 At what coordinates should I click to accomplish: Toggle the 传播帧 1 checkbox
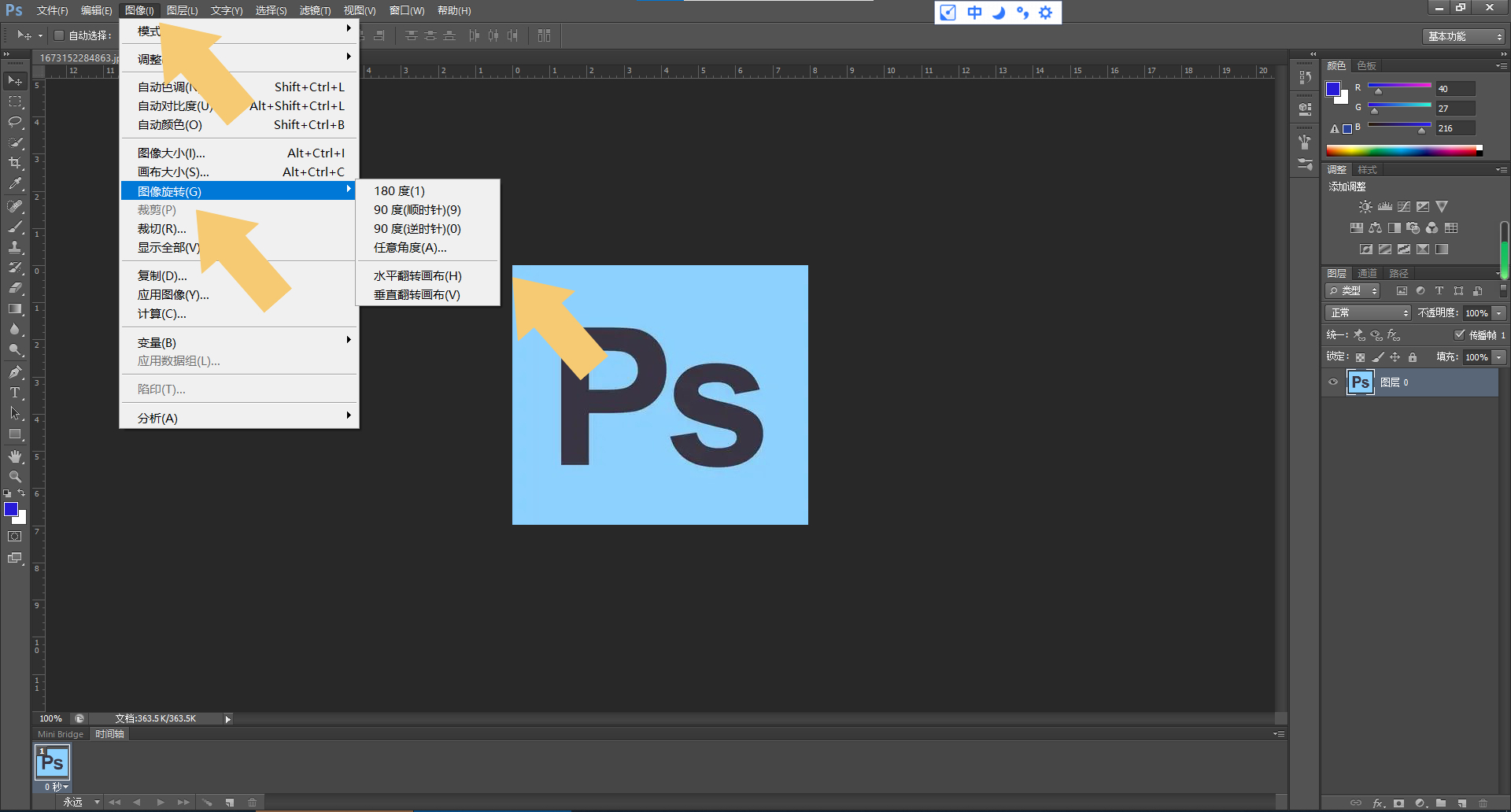click(1460, 334)
